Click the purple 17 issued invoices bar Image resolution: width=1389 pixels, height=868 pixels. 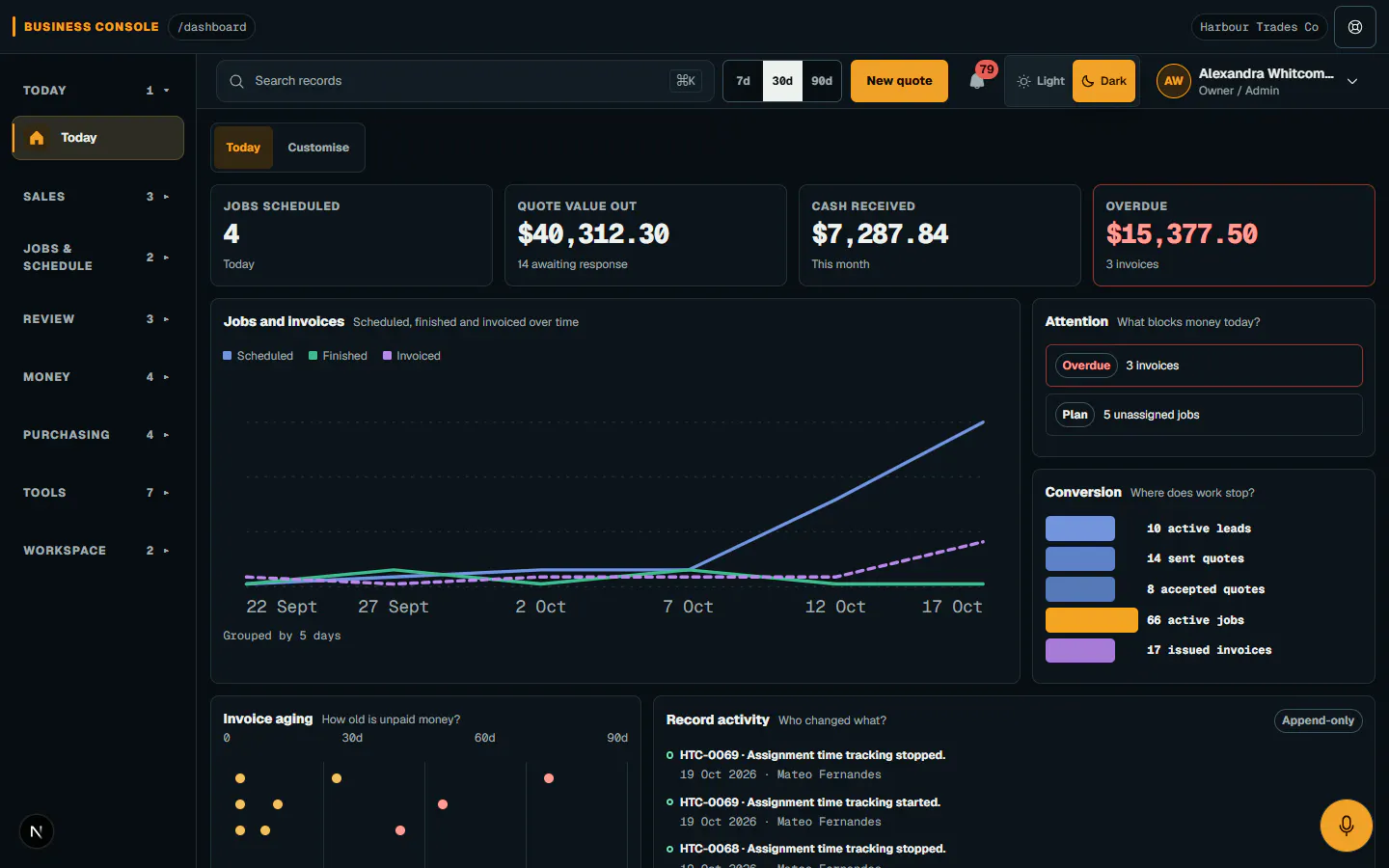[1079, 650]
